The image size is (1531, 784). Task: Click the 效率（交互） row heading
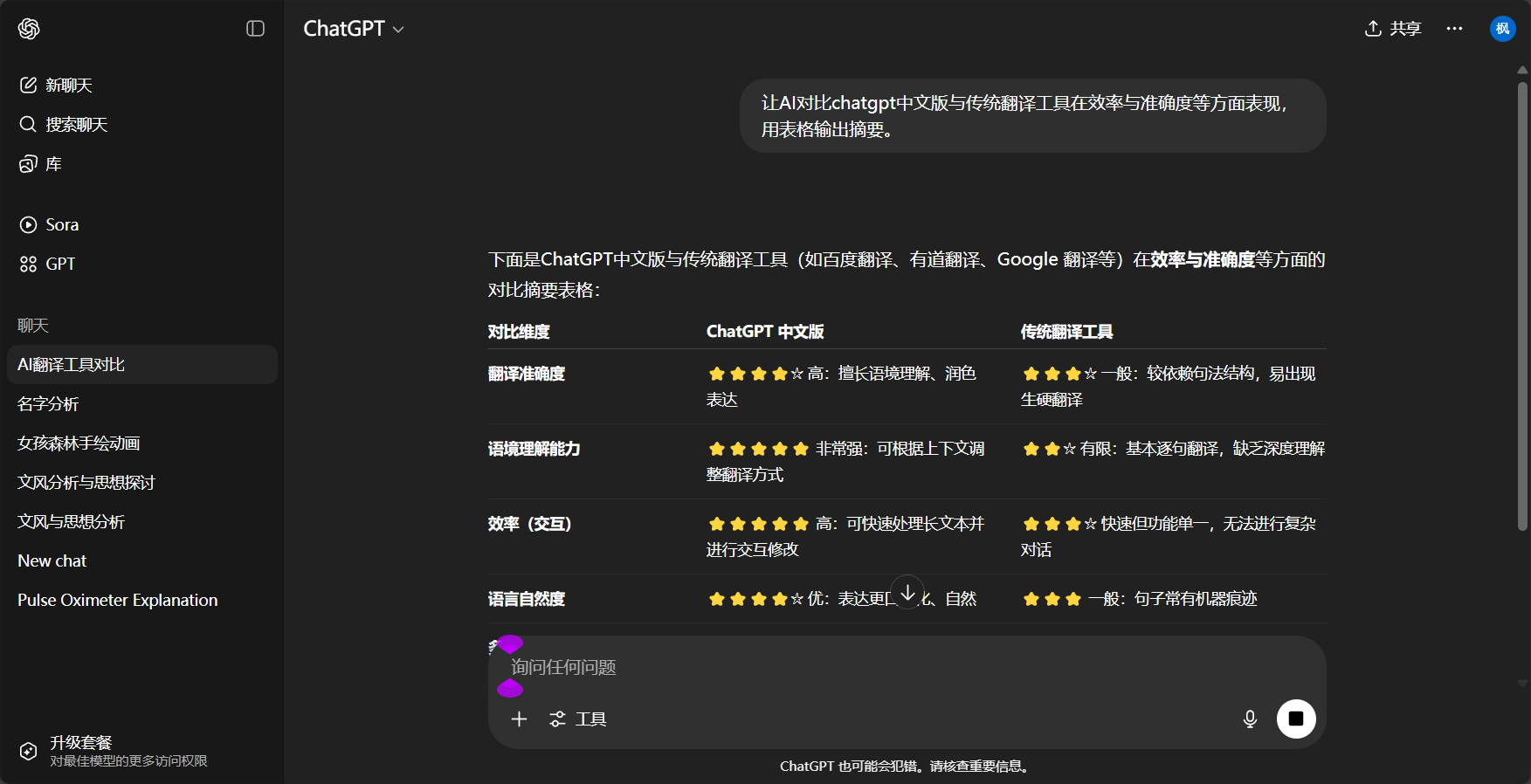[x=530, y=524]
